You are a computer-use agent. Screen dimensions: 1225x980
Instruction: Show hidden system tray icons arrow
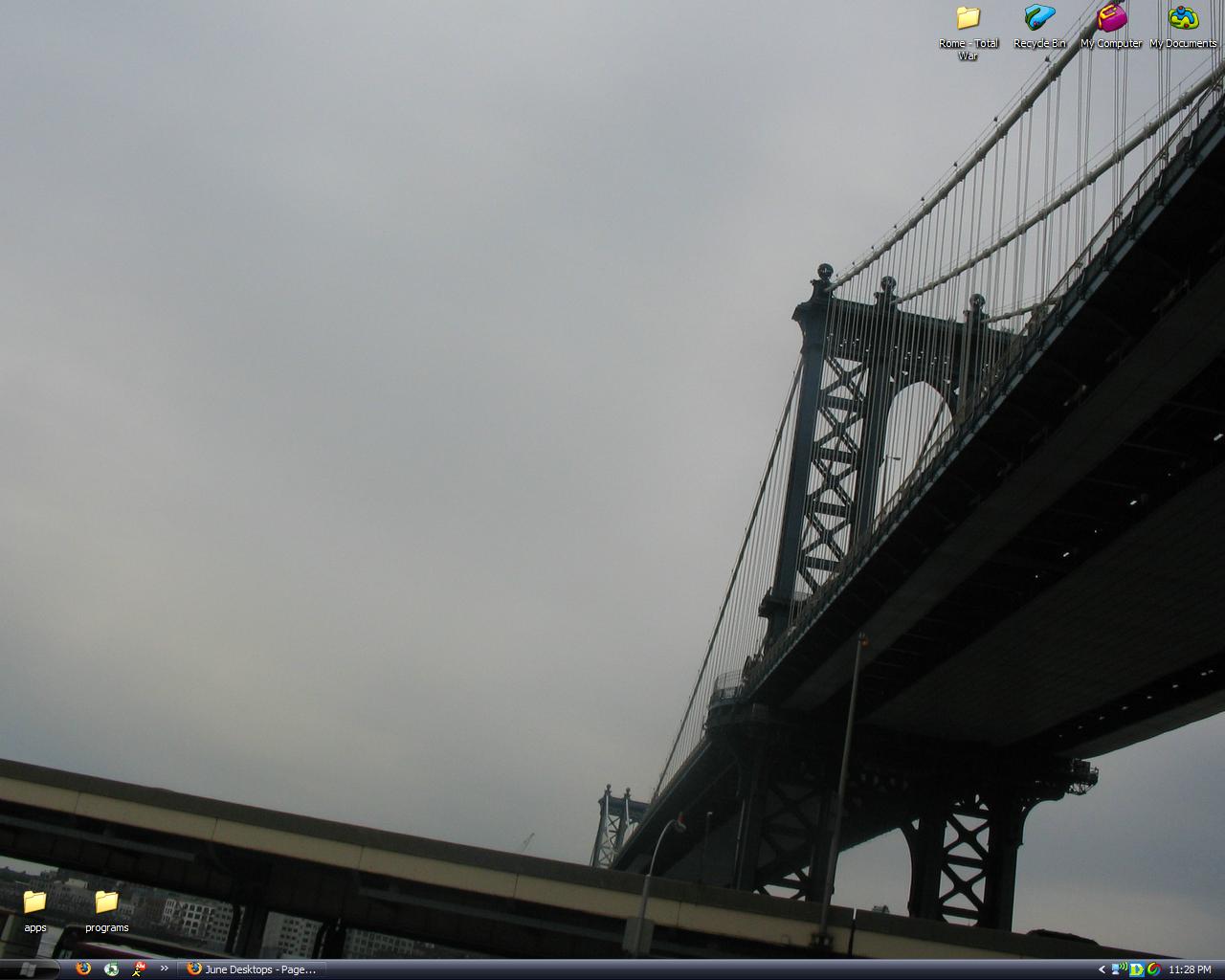(1102, 969)
